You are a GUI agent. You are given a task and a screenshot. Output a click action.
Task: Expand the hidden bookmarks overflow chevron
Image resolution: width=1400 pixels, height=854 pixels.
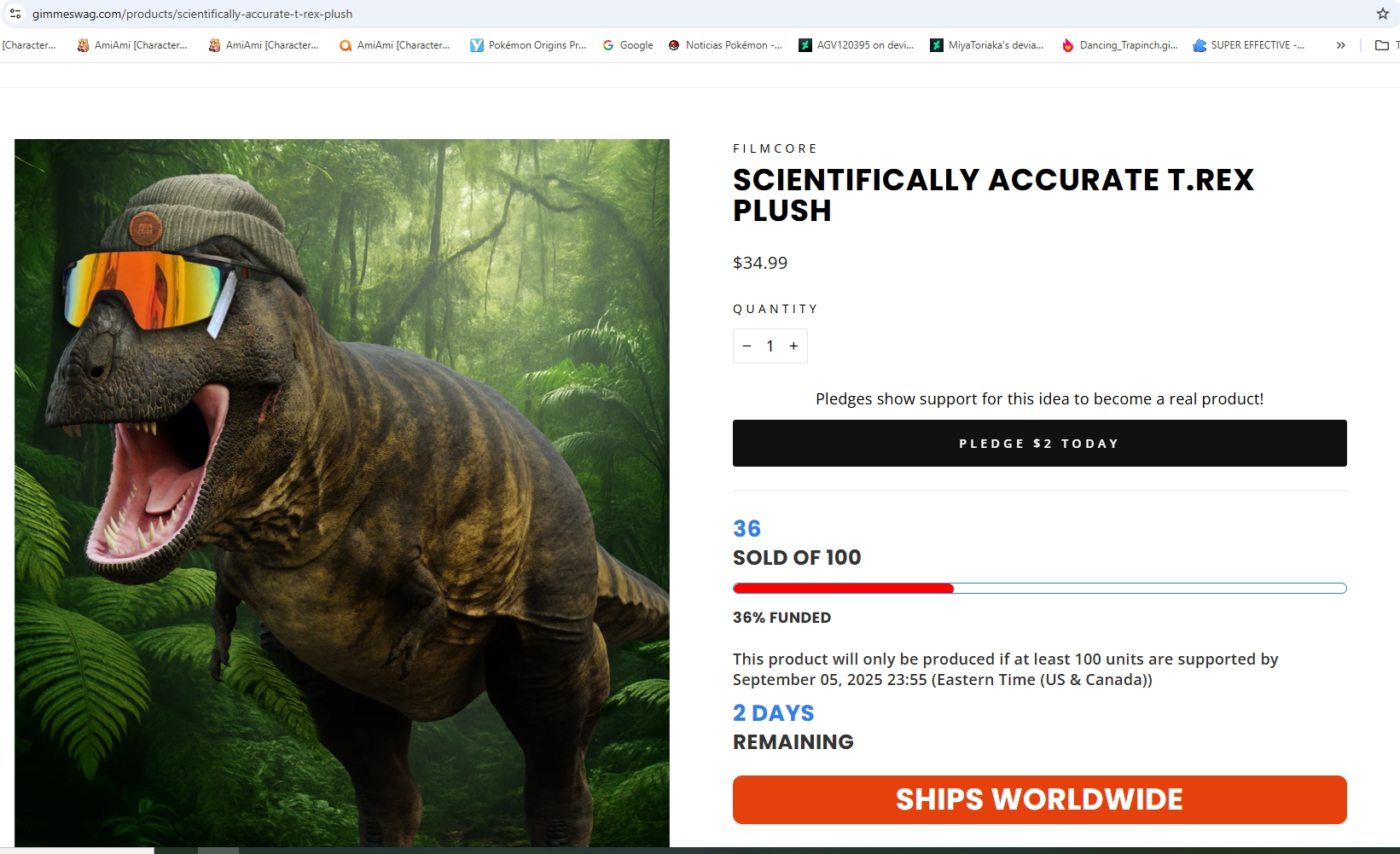pos(1341,45)
